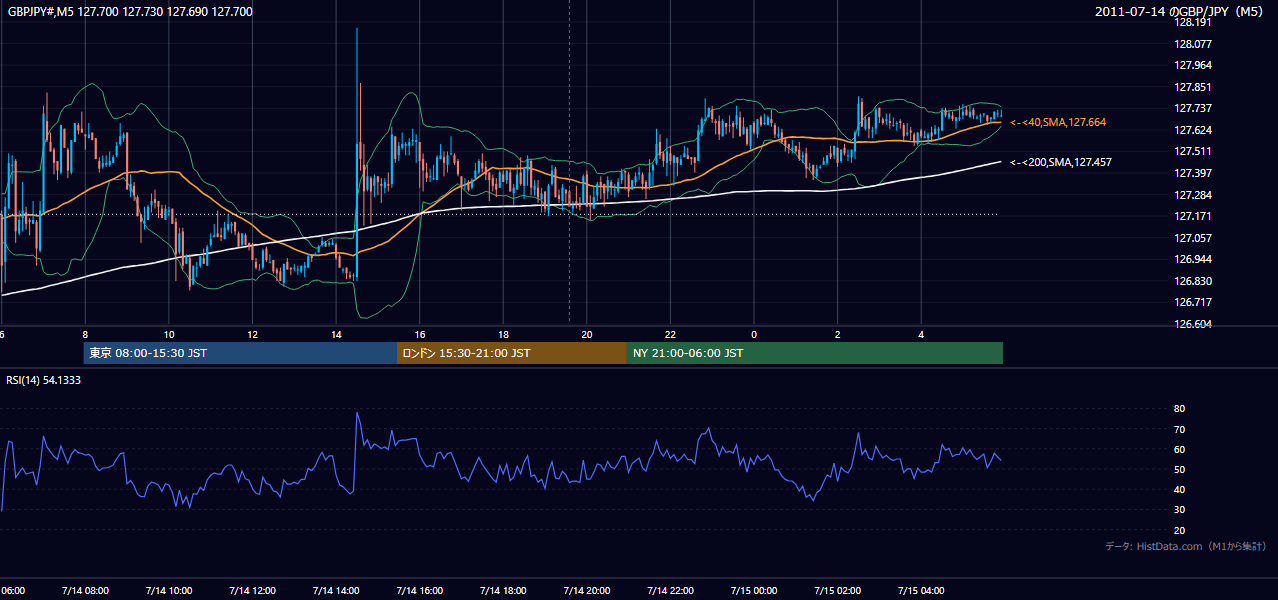Click RSI scale value 80
1278x600 pixels.
[1179, 409]
